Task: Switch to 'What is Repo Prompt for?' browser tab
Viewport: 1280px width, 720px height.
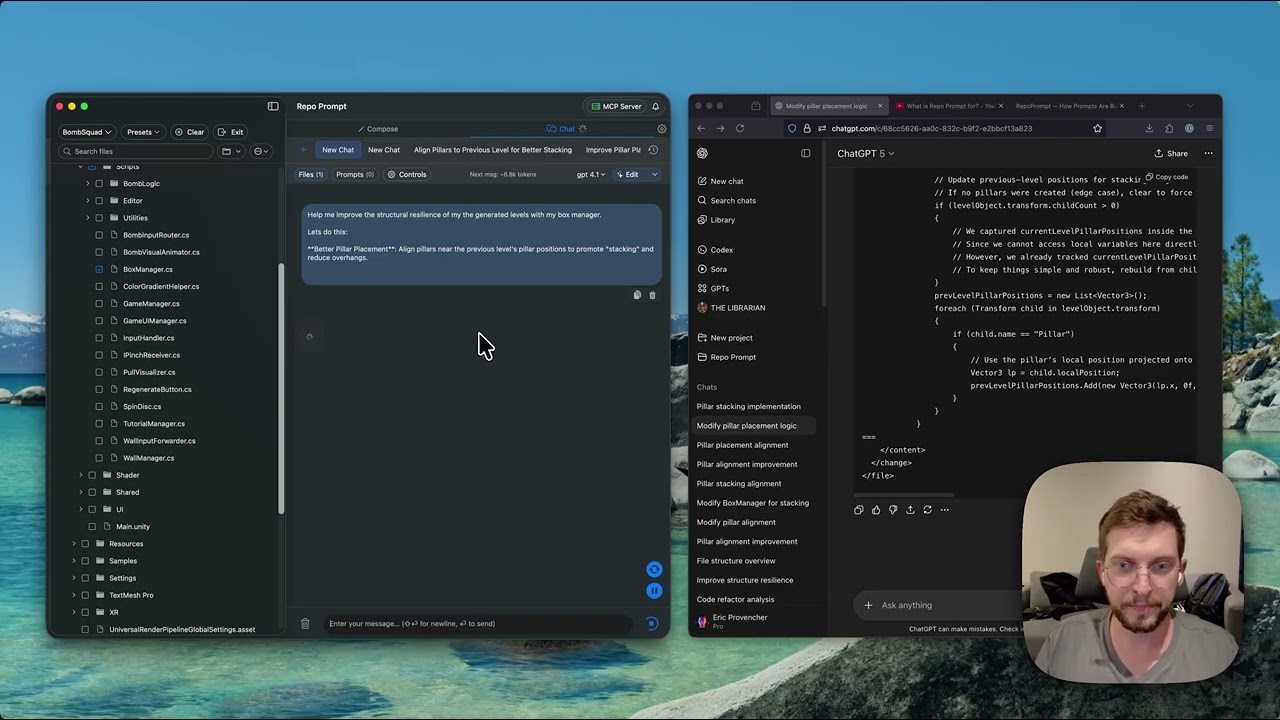Action: [x=950, y=106]
